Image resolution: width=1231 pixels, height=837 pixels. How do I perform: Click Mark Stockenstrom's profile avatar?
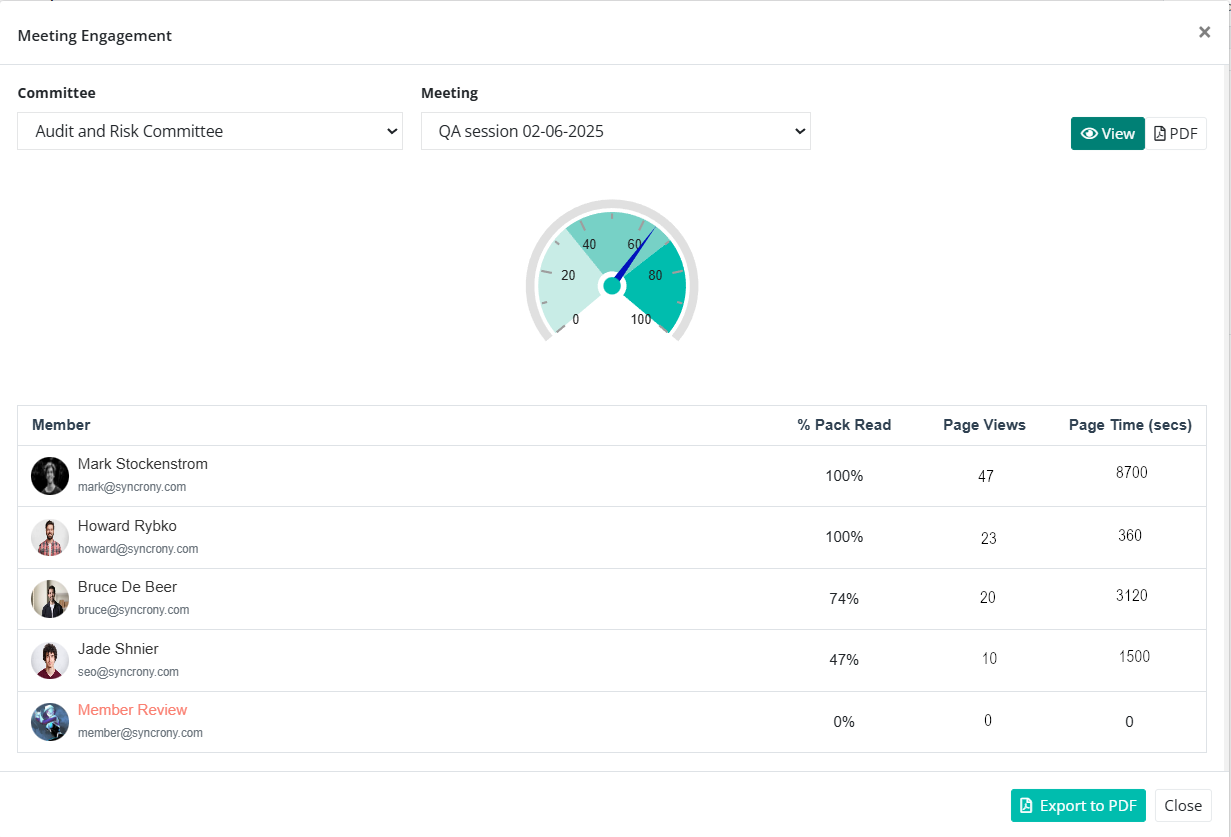pyautogui.click(x=50, y=476)
